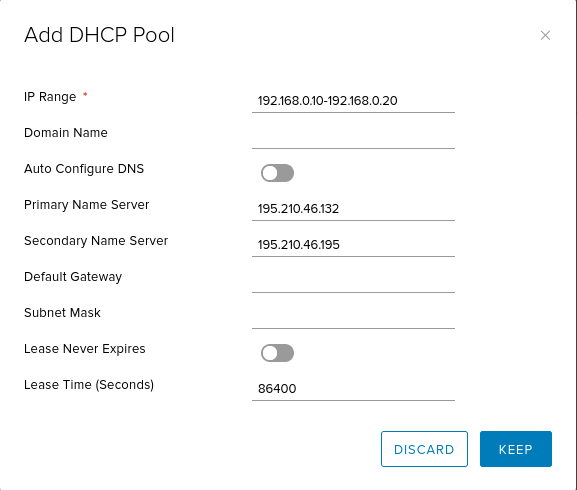Screen dimensions: 577x490
Task: Select the Primary Name Server field
Action: pyautogui.click(x=353, y=209)
